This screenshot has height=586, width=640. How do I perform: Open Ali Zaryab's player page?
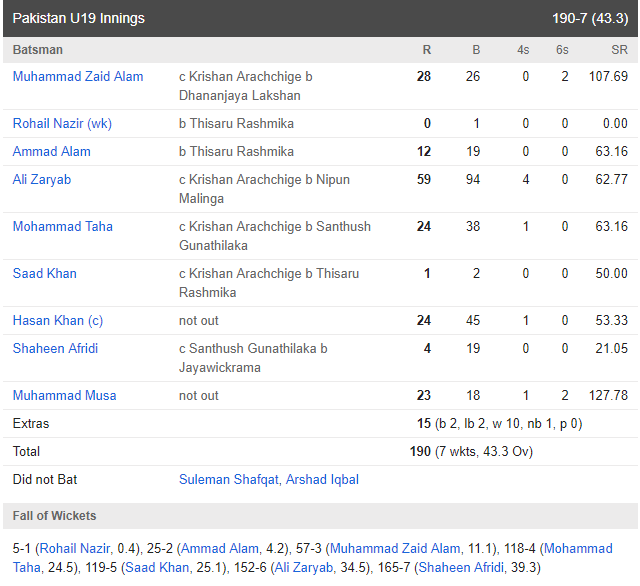42,180
